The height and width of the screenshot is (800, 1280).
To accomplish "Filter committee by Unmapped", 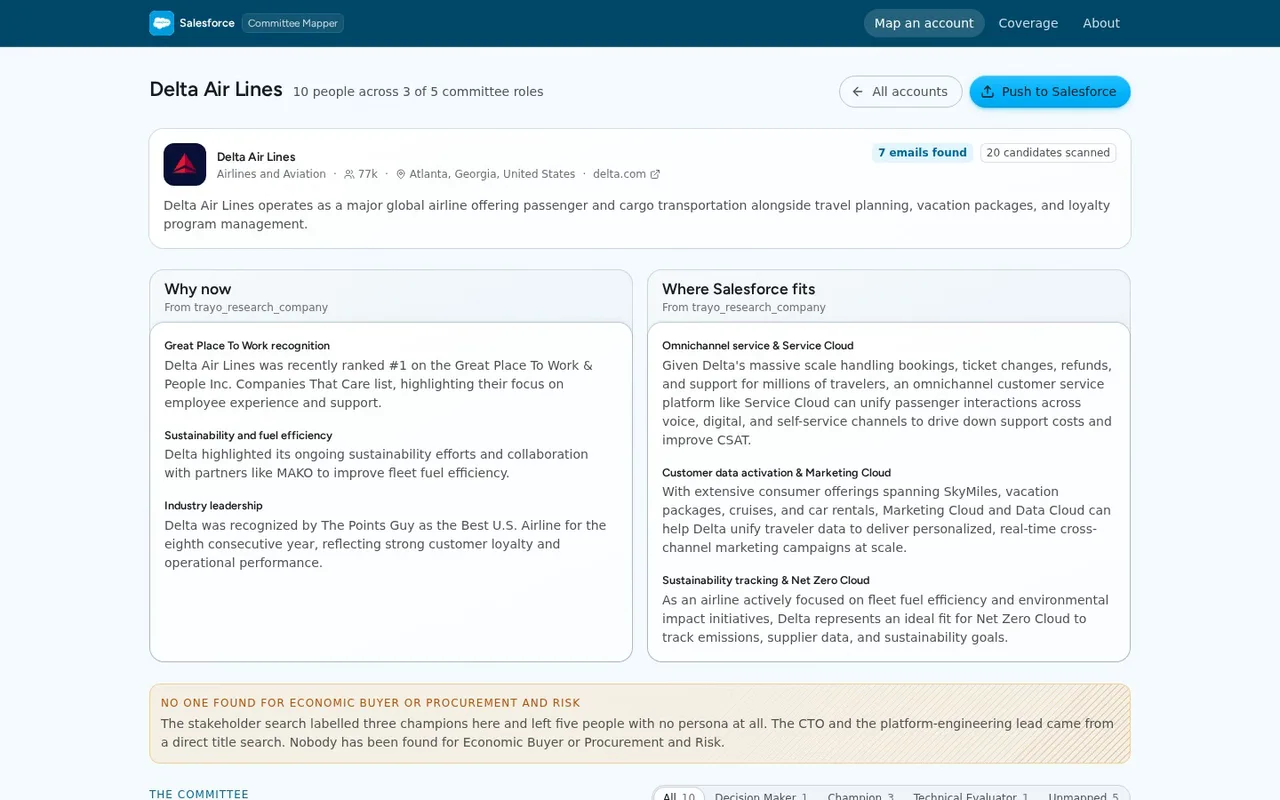I will [x=1084, y=796].
